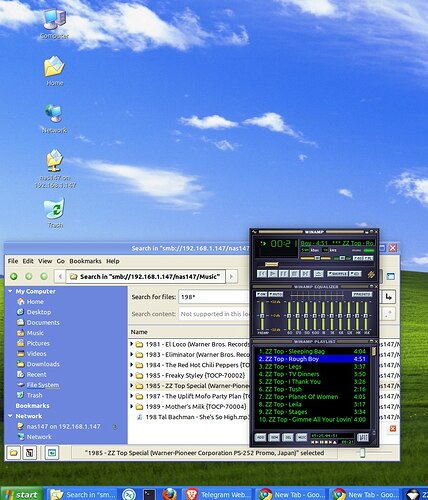Expand the 1981 - El Loco folder

click(131, 344)
